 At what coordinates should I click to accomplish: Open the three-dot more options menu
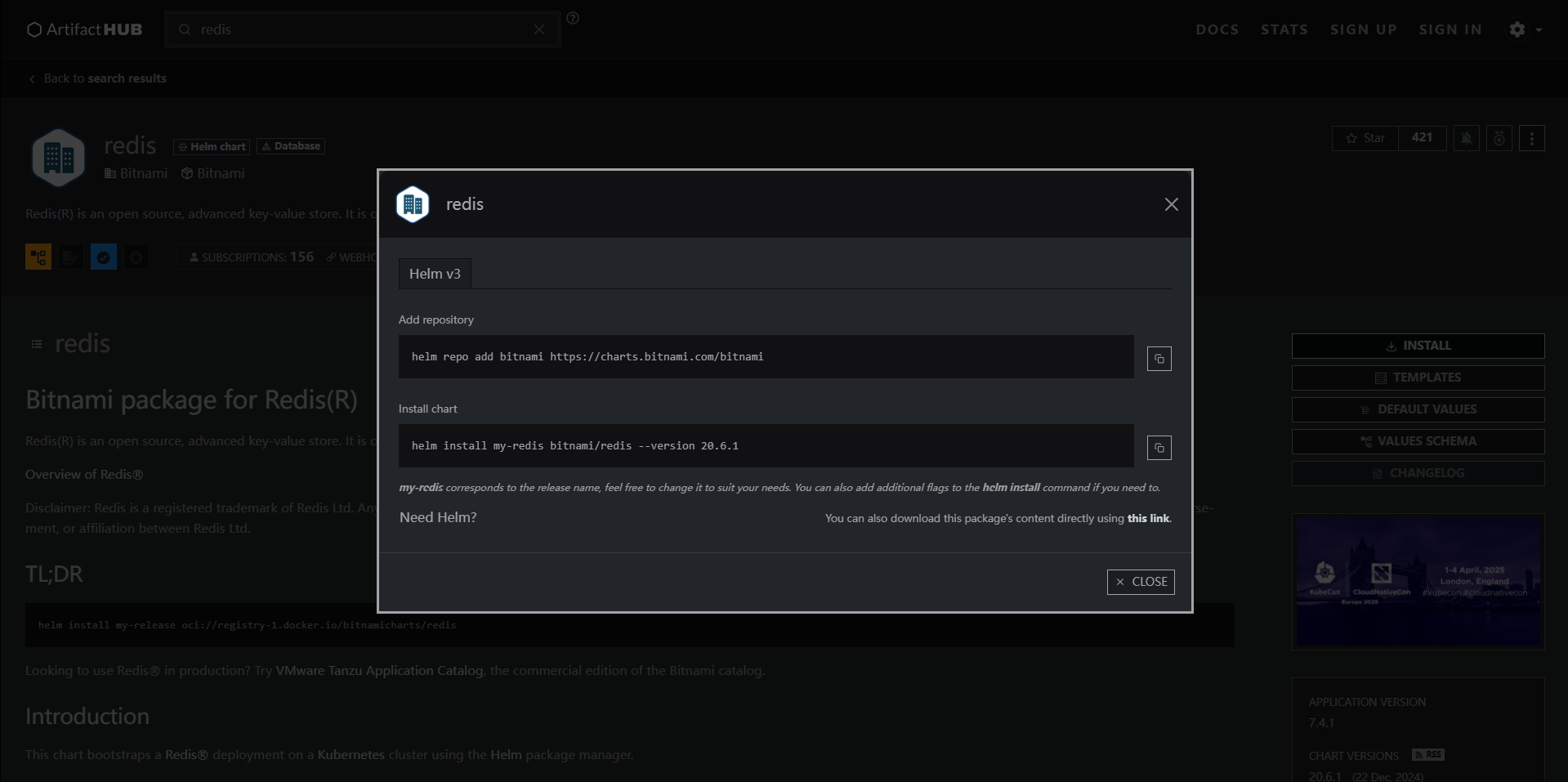[x=1531, y=138]
